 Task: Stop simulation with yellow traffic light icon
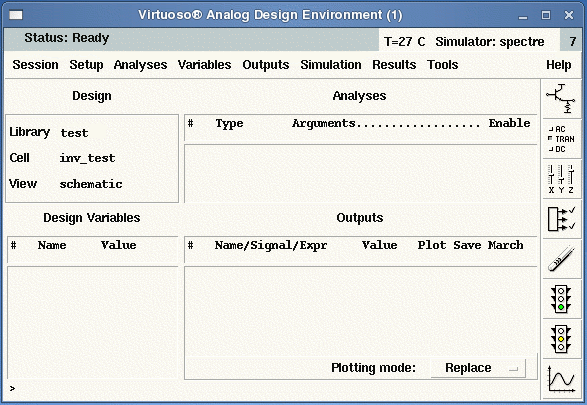pyautogui.click(x=561, y=339)
